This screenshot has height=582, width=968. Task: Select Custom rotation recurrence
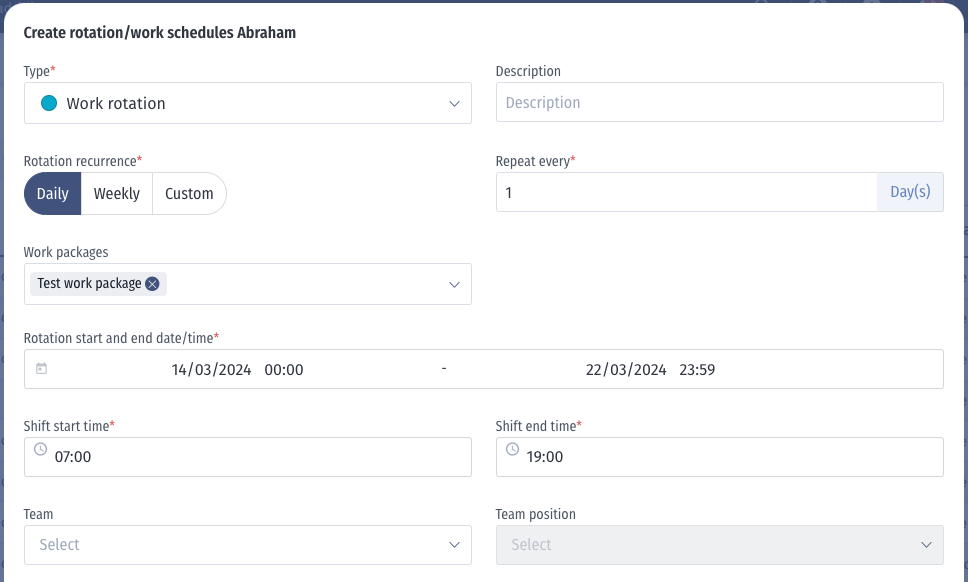click(189, 194)
